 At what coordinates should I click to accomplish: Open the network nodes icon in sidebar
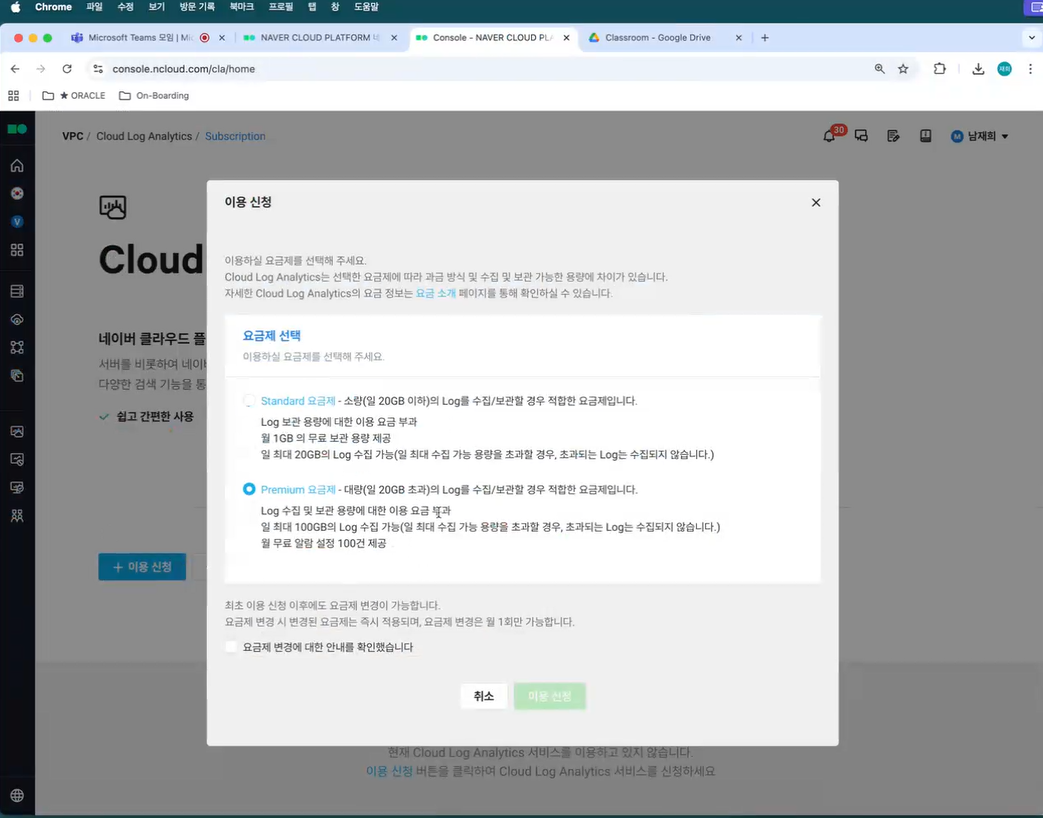(x=17, y=347)
